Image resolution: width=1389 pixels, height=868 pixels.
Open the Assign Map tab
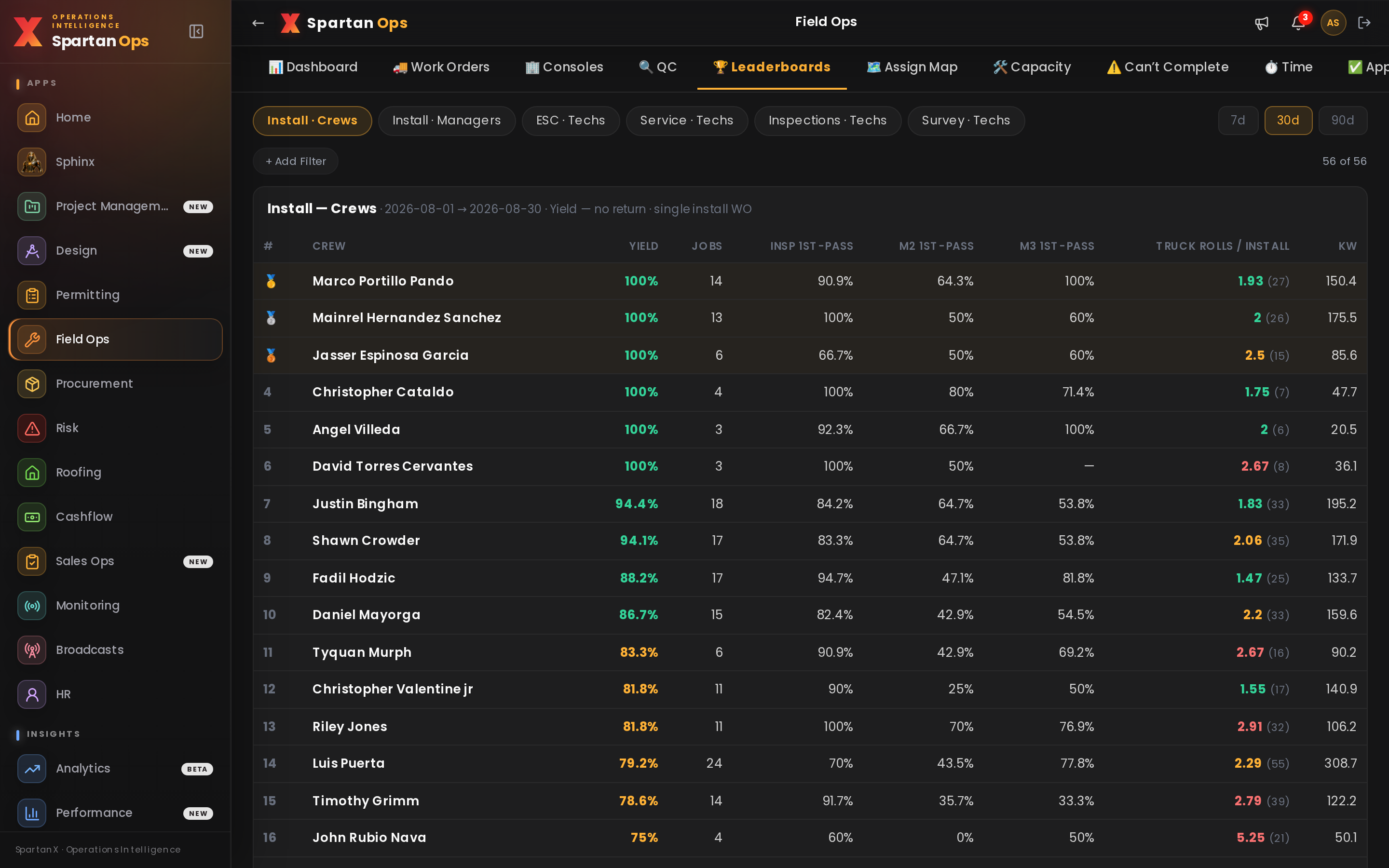coord(912,67)
